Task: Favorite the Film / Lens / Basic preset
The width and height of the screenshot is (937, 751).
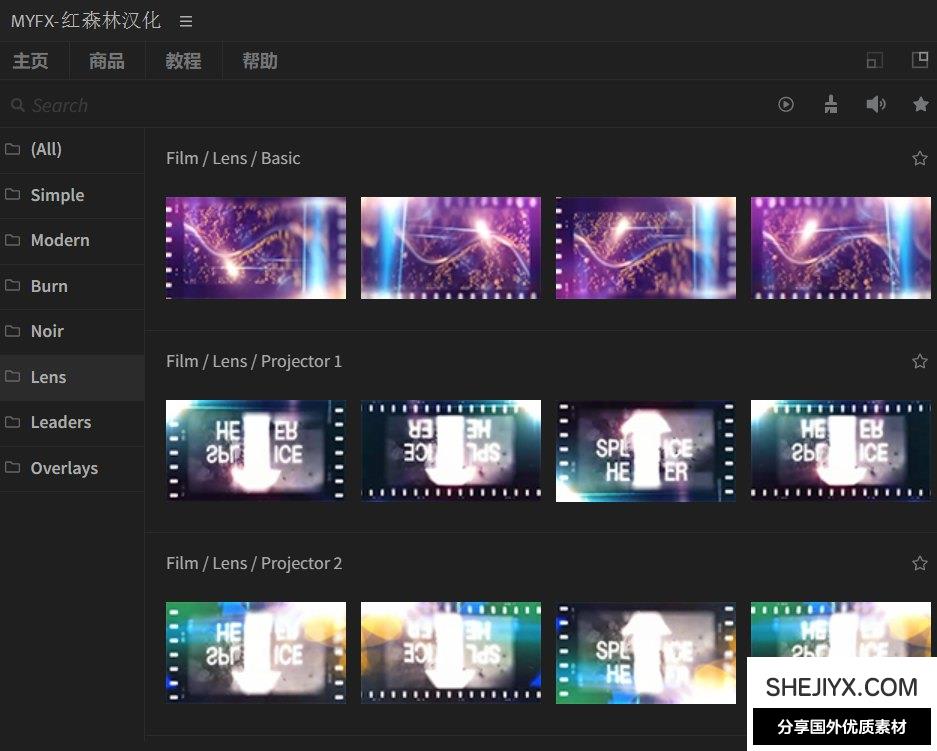Action: (920, 158)
